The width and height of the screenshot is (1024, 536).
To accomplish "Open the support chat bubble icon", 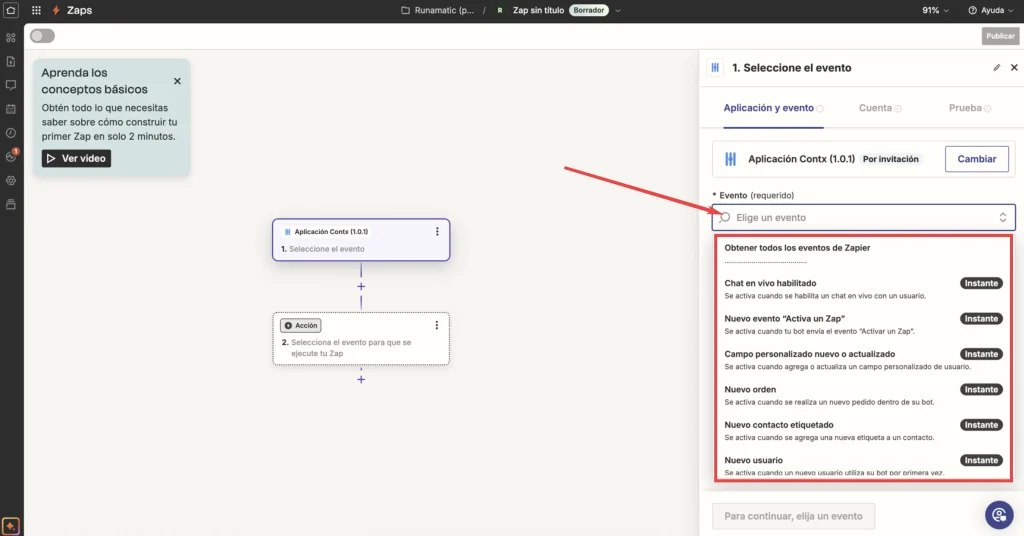I will [999, 514].
